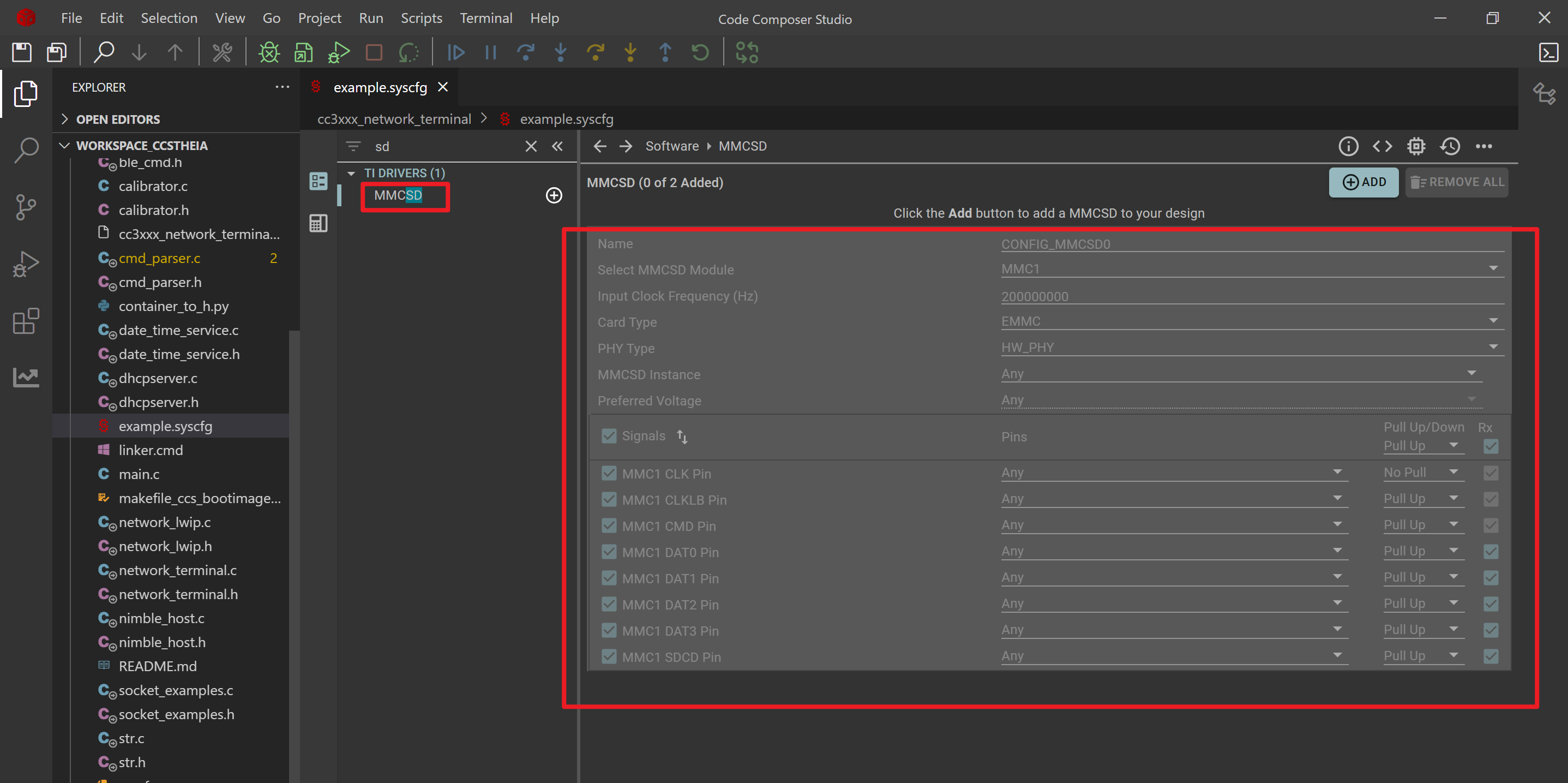Toggle the MMC1 CMD Pin checkbox
1568x783 pixels.
click(609, 525)
